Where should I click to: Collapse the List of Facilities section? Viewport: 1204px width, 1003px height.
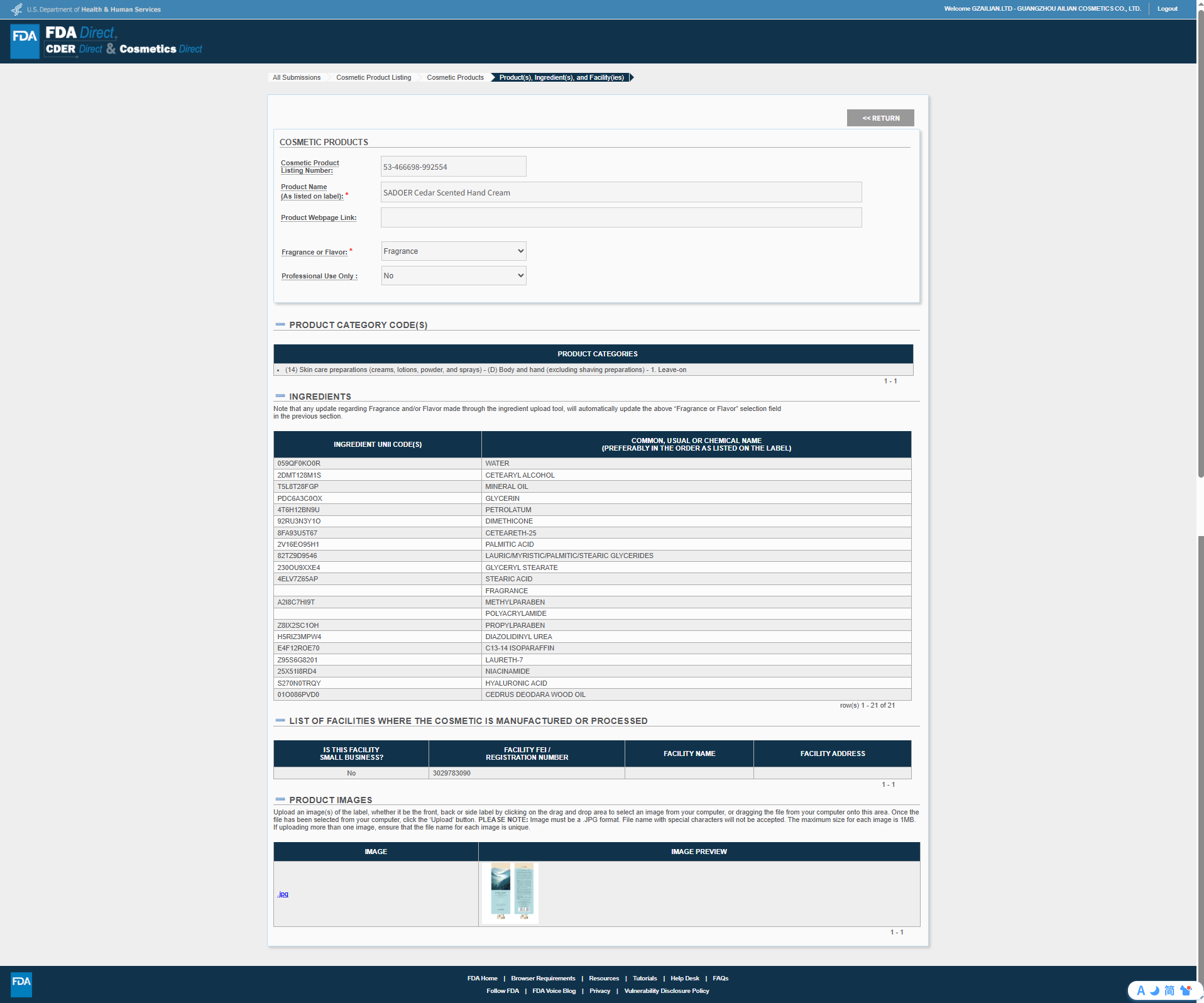pyautogui.click(x=280, y=721)
